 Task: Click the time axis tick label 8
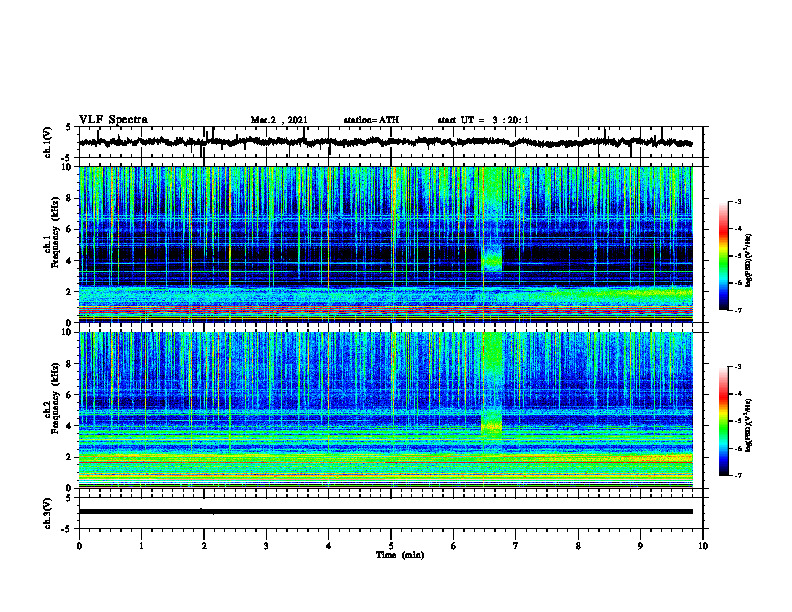[x=578, y=546]
